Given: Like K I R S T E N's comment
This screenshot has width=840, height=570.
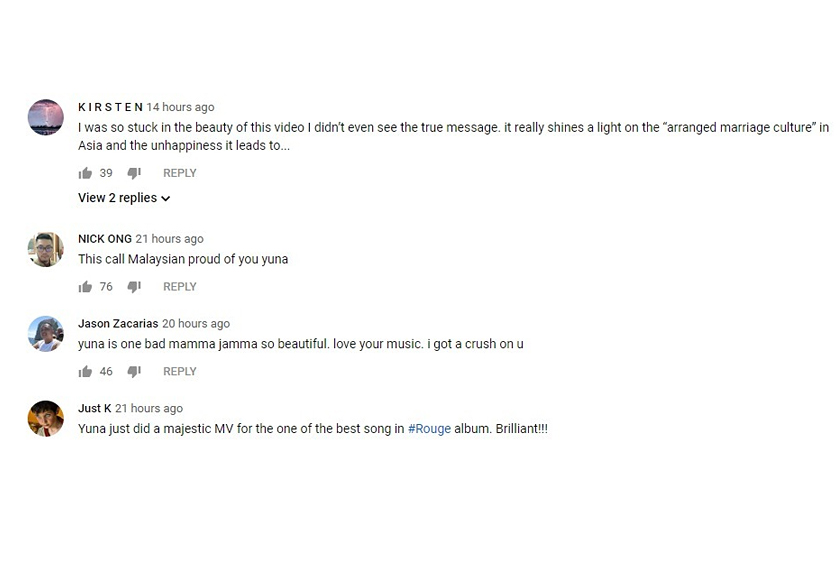Looking at the screenshot, I should coord(85,173).
